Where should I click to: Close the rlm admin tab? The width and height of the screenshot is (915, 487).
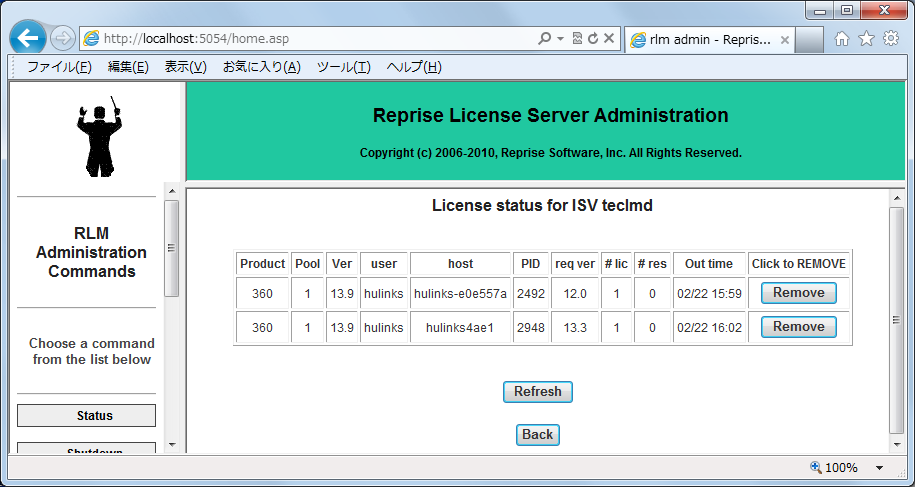(x=784, y=40)
